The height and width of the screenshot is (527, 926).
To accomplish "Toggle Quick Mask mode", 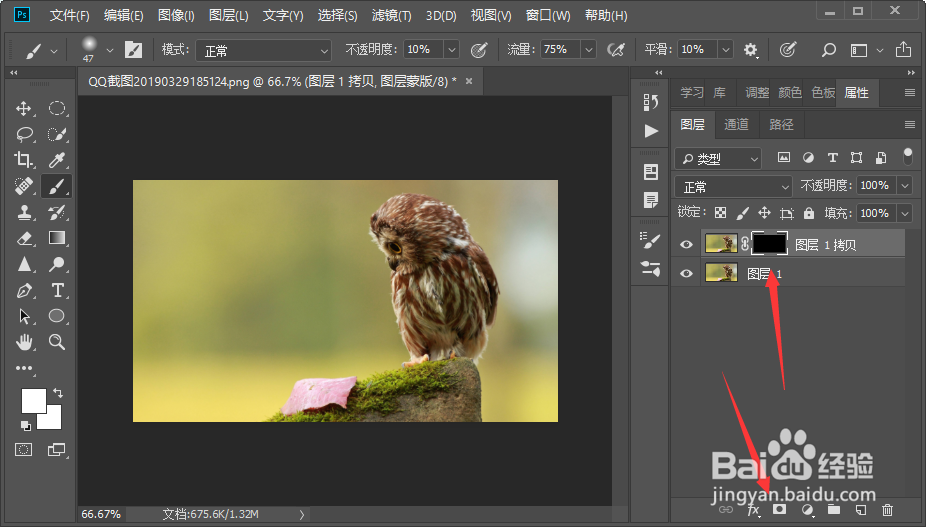I will tap(24, 450).
